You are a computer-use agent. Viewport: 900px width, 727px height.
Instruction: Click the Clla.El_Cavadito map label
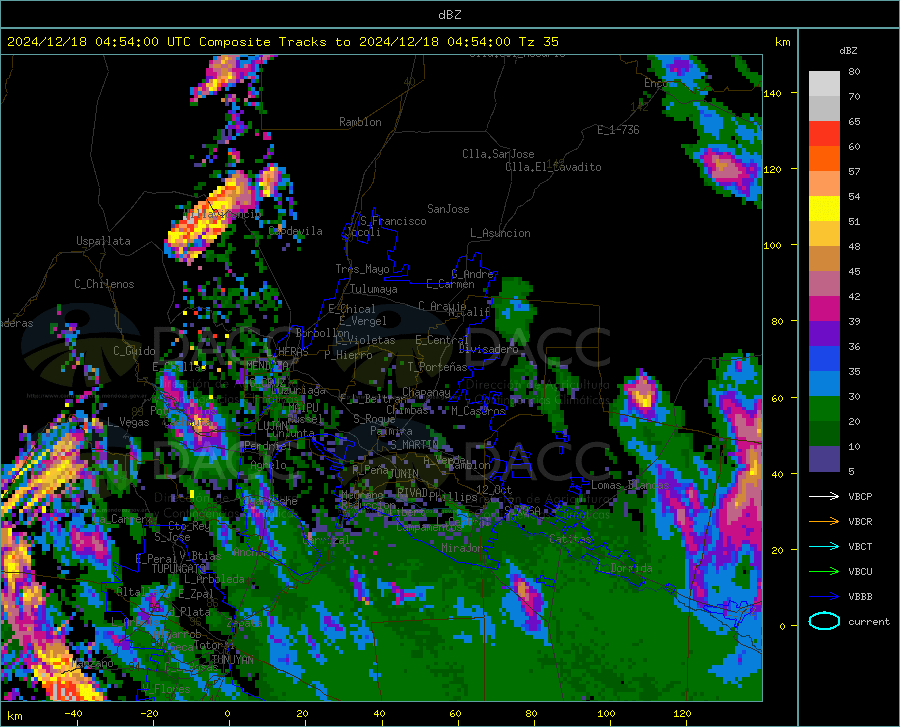[x=553, y=167]
